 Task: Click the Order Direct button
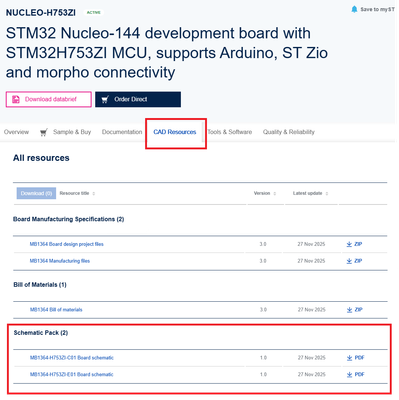tap(138, 99)
